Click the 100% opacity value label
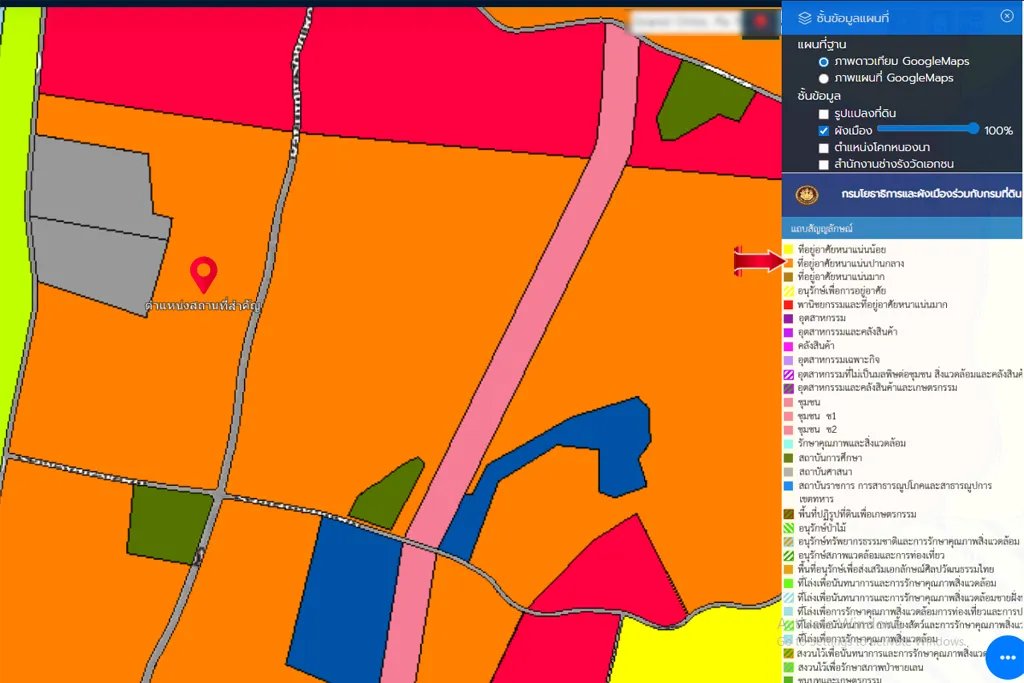1024x683 pixels. coord(998,131)
